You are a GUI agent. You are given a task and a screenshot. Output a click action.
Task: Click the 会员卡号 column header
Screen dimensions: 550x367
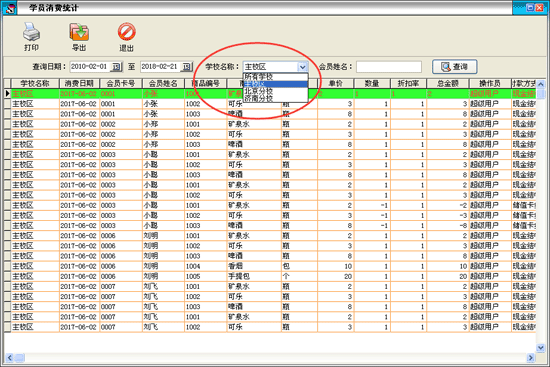(x=121, y=84)
